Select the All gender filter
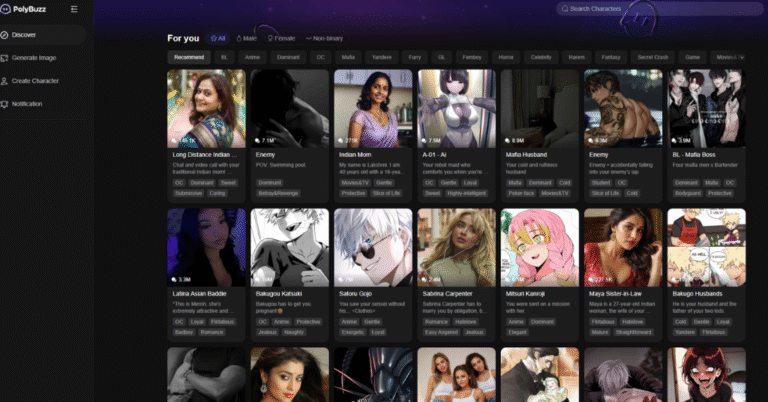This screenshot has height=402, width=768. [218, 38]
